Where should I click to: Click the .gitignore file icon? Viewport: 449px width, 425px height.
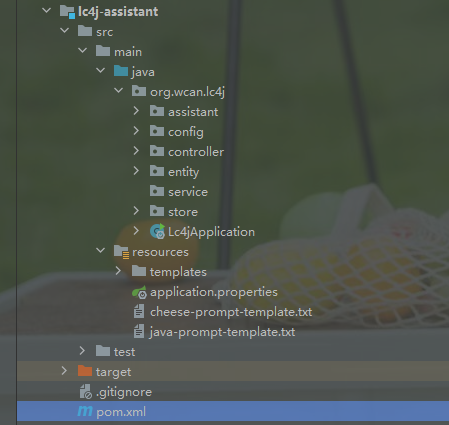pos(85,392)
